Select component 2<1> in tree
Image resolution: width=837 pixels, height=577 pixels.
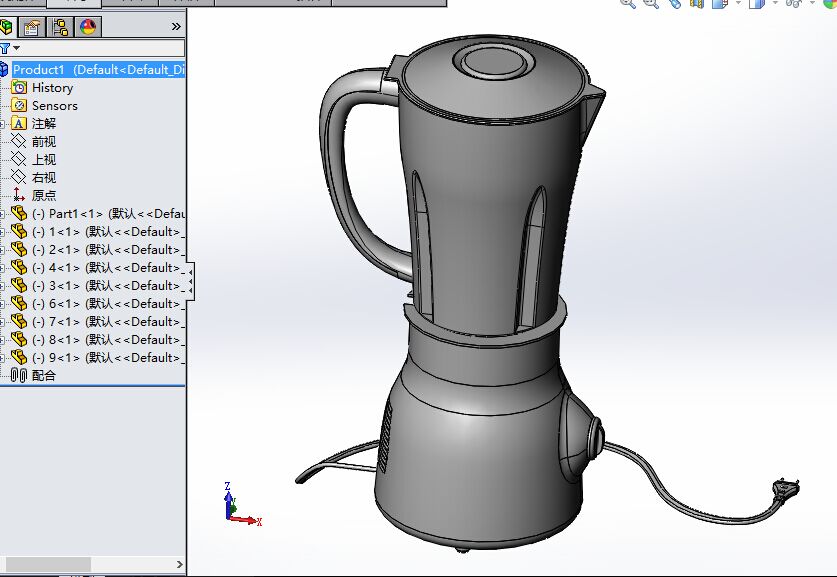click(108, 250)
